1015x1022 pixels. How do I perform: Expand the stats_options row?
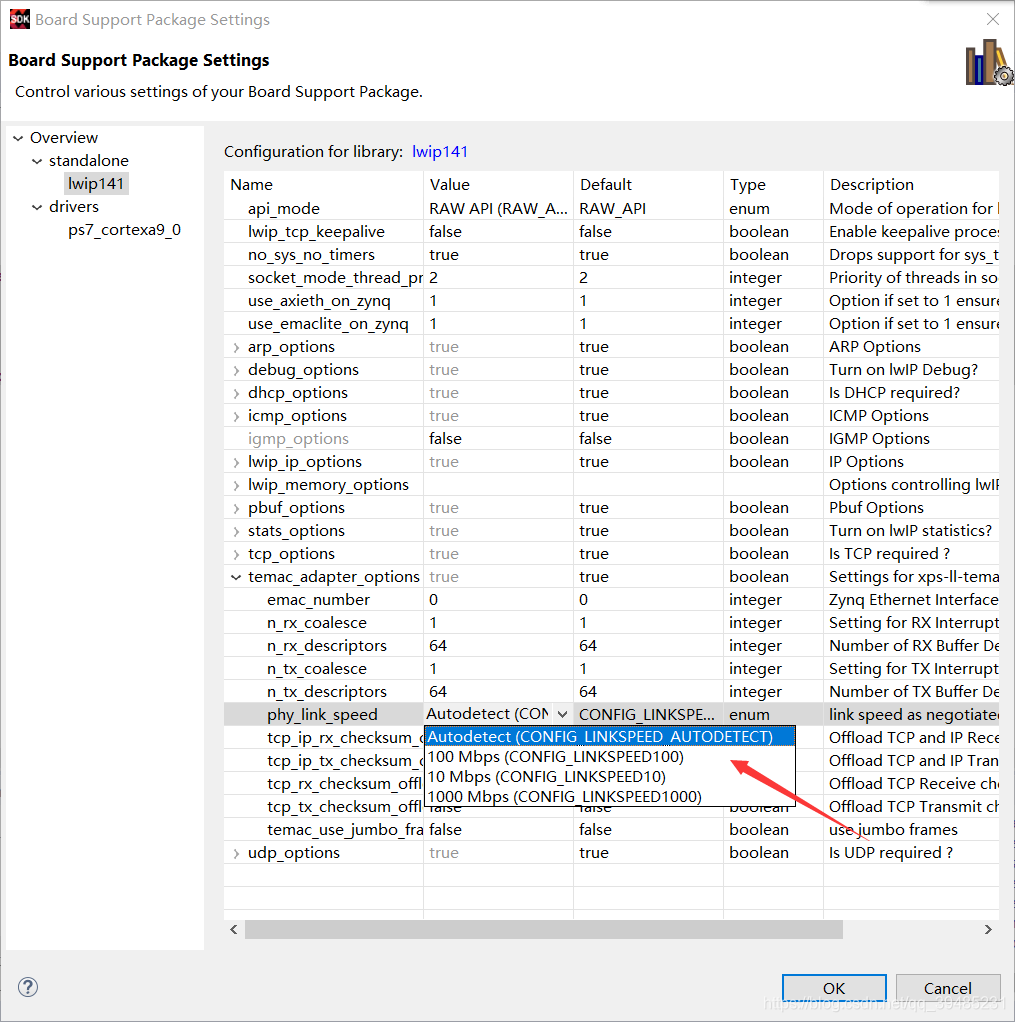pos(236,532)
